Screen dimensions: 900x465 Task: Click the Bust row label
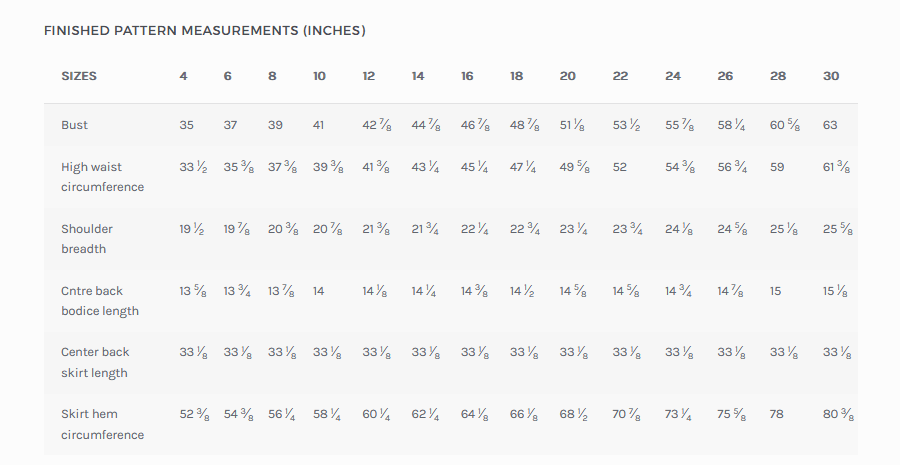coord(74,125)
